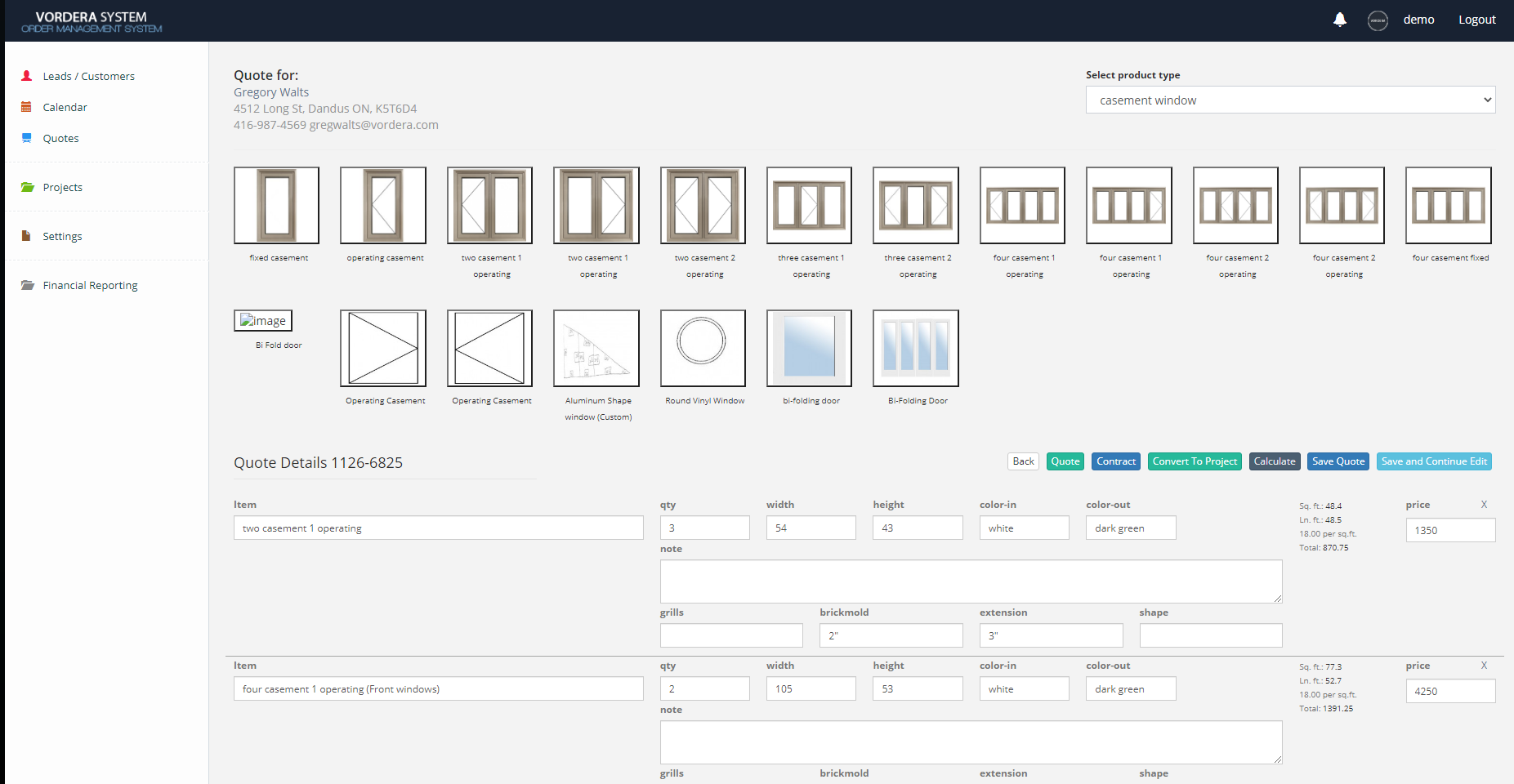Remove the two casement 1 operating item row
This screenshot has width=1514, height=784.
[1484, 505]
